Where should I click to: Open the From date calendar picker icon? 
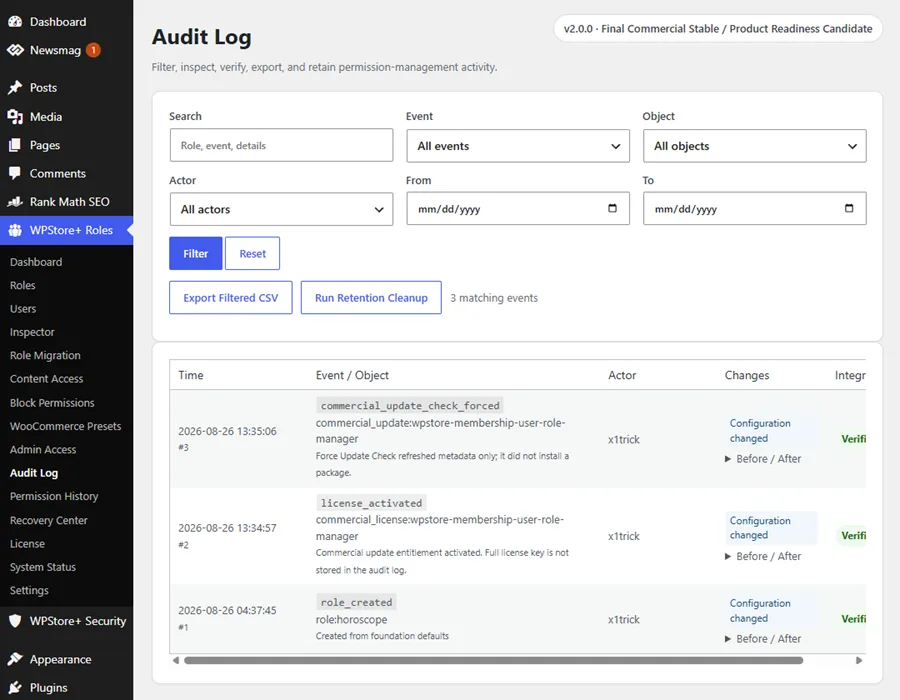(x=612, y=208)
